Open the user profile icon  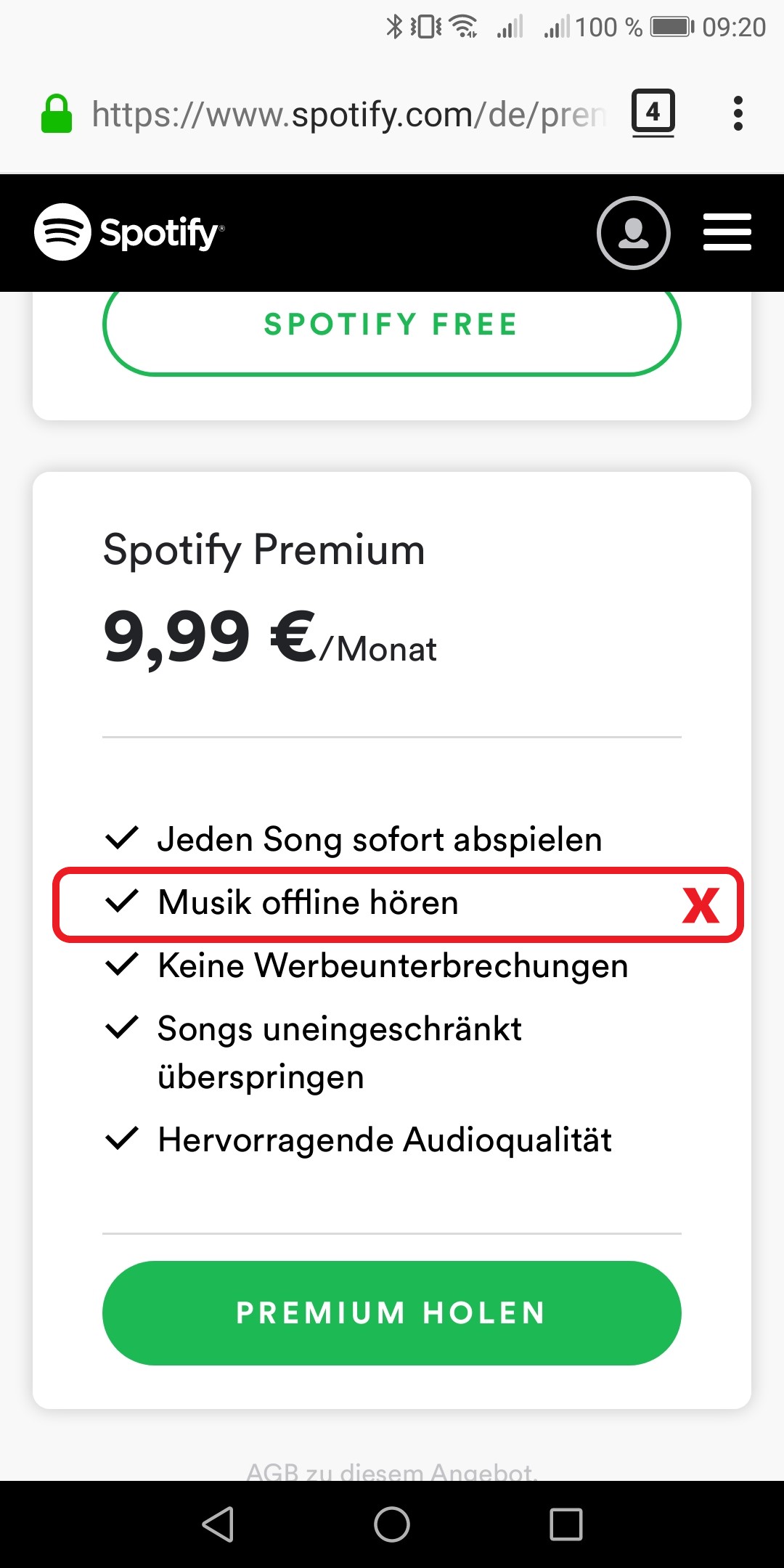click(633, 233)
